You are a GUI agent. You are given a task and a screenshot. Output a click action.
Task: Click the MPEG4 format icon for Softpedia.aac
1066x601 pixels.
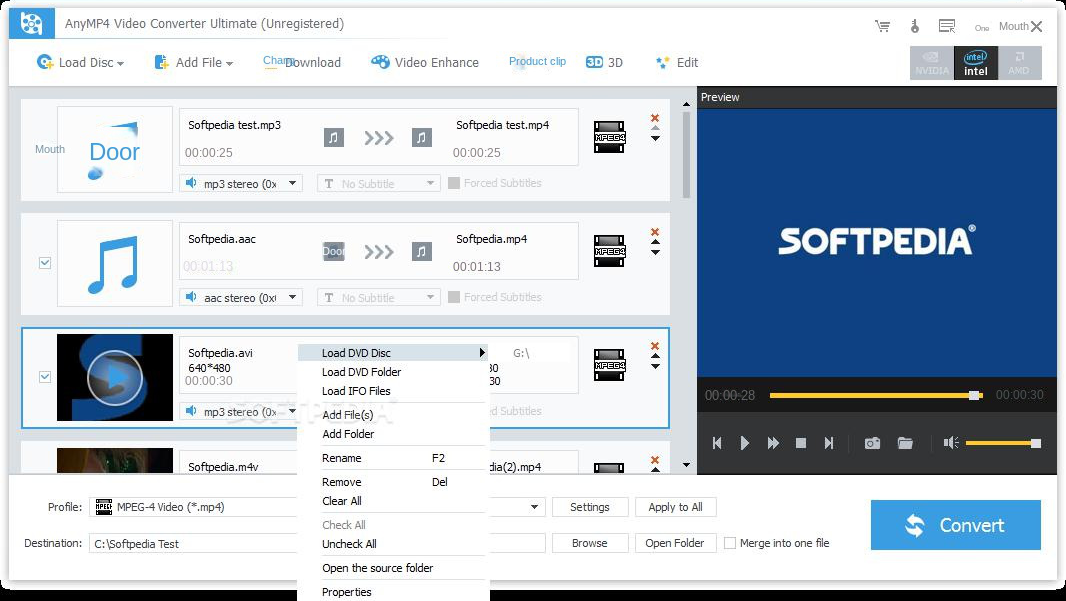point(609,251)
